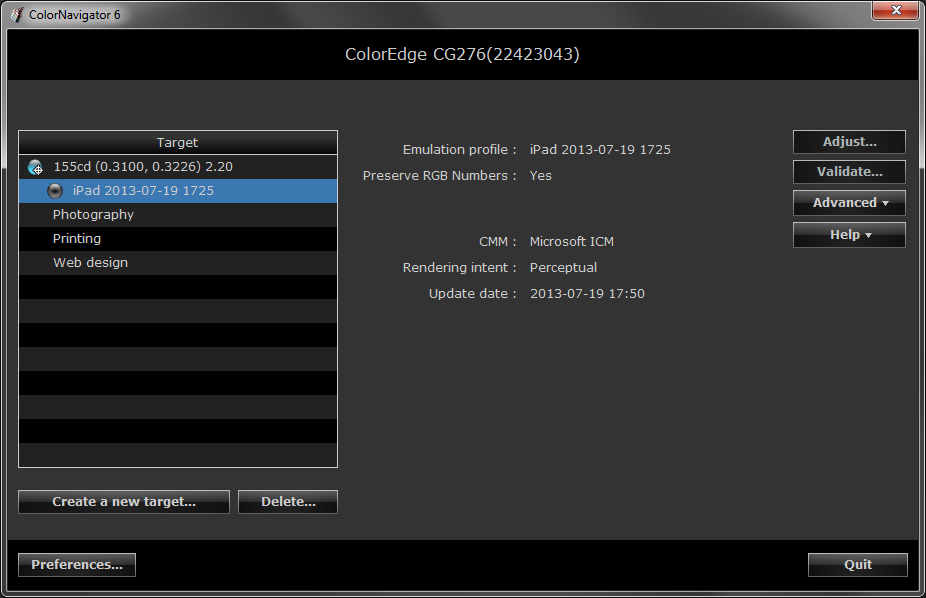Image resolution: width=926 pixels, height=598 pixels.
Task: Choose the Photography target
Action: (x=178, y=215)
